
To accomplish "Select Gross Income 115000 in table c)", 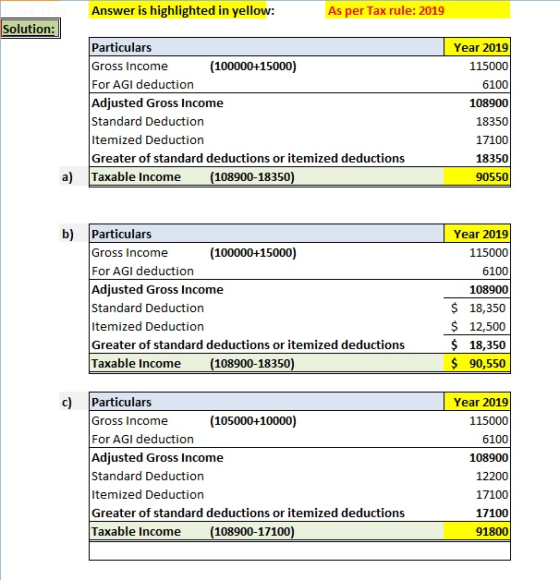I will (489, 421).
